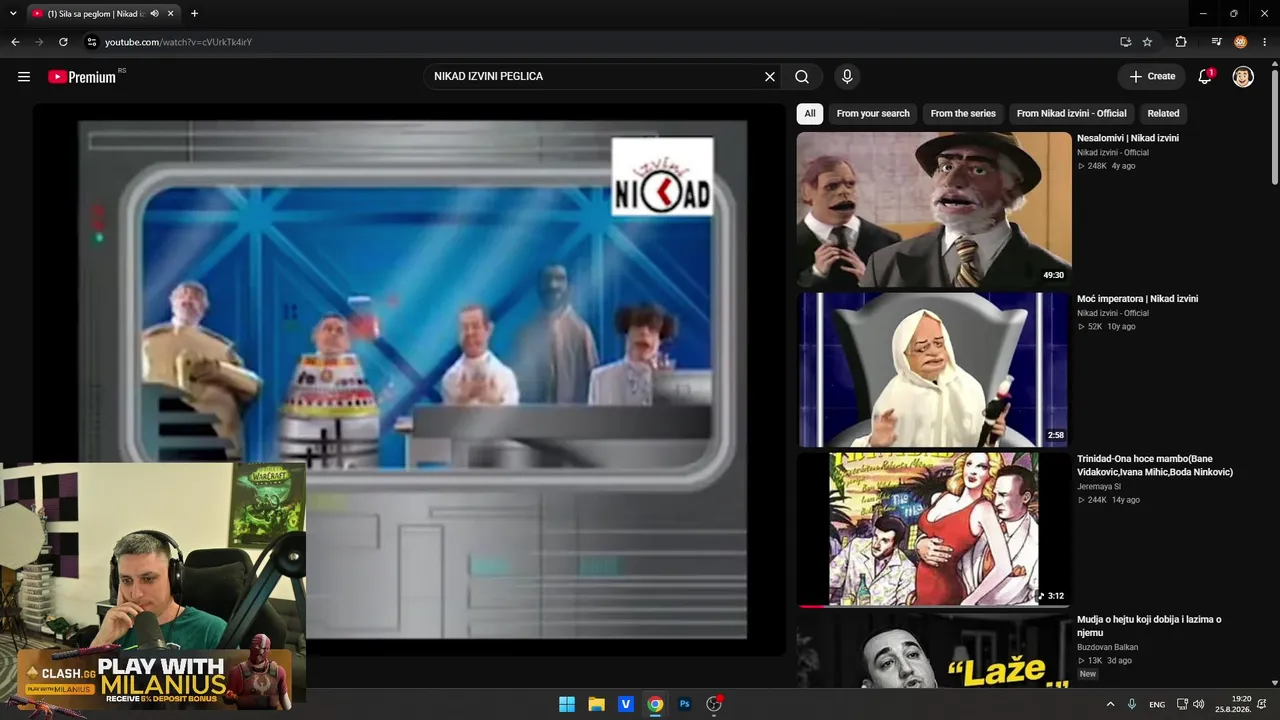The width and height of the screenshot is (1280, 720).
Task: Open Photoshop from the taskbar
Action: click(685, 704)
